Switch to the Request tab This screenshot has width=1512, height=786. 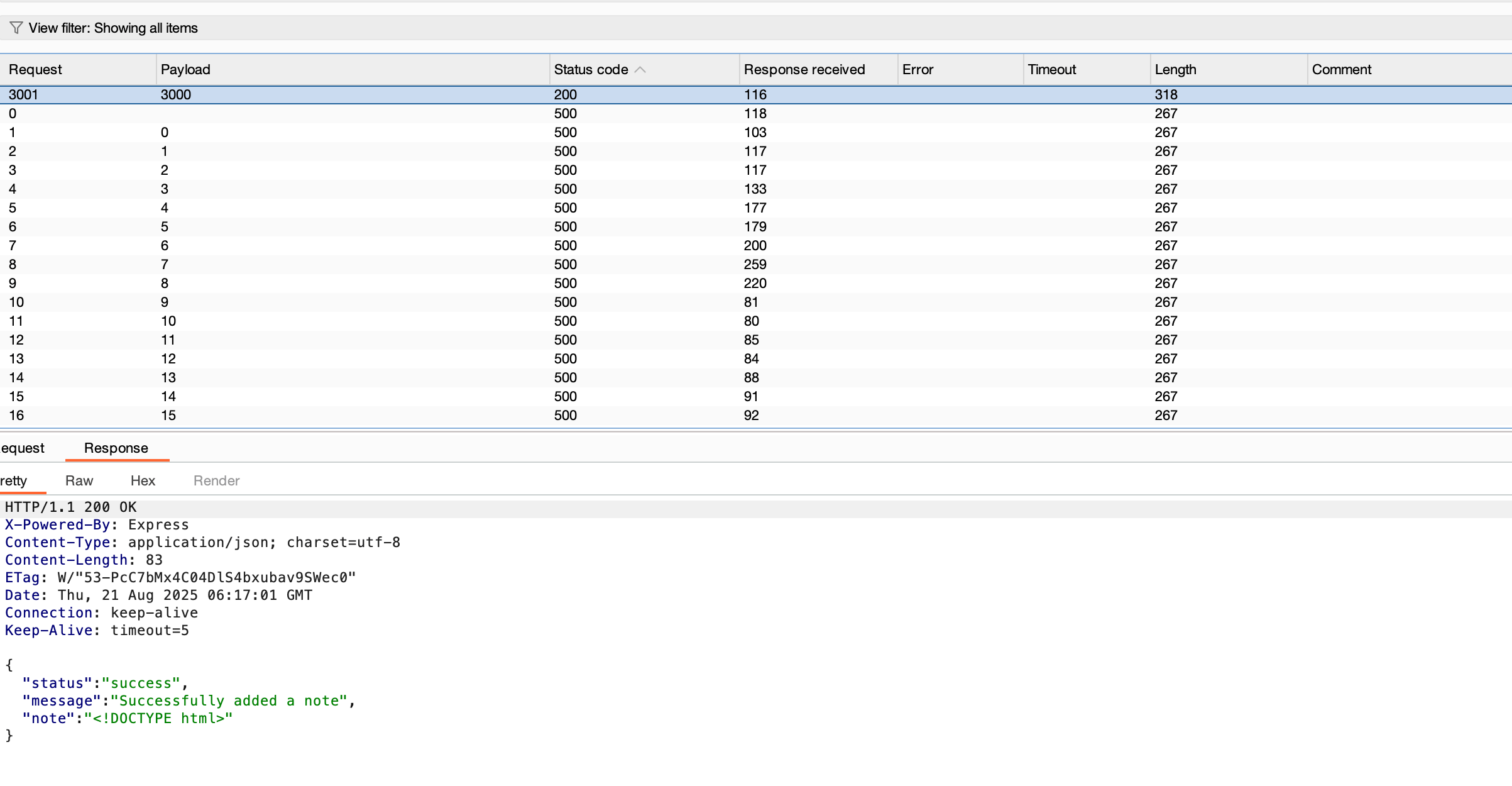pos(23,448)
